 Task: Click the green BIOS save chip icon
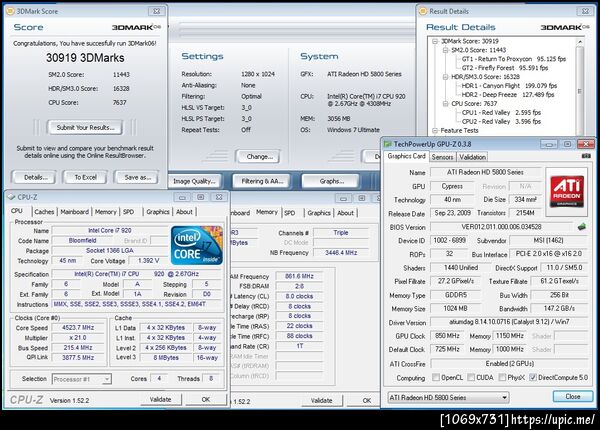582,227
